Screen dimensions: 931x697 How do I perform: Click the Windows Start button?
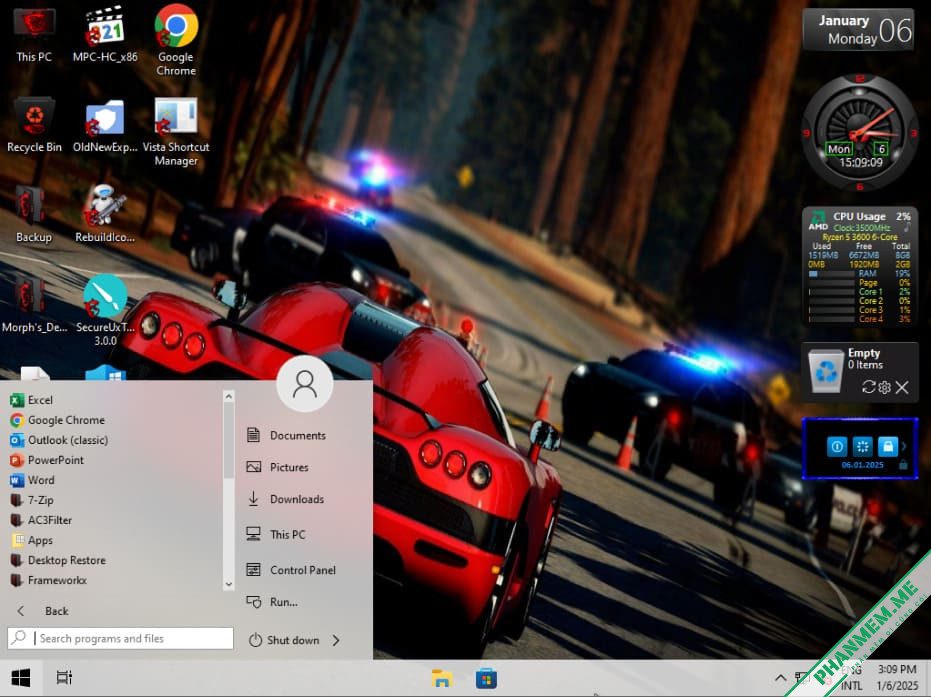[x=21, y=678]
